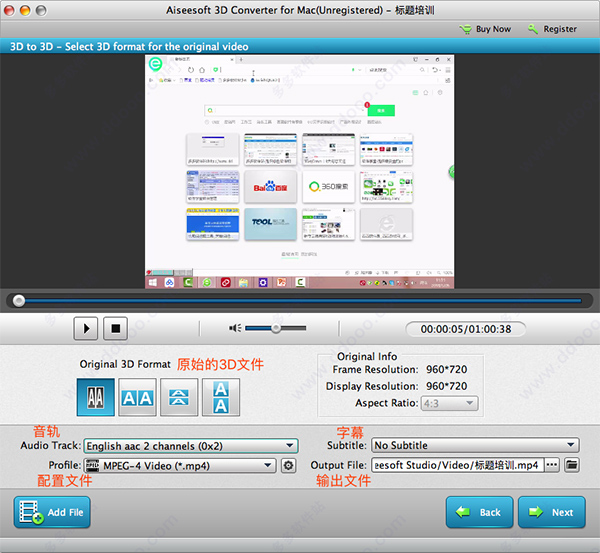Open the Aspect Ratio 4:3 dropdown
600x553 pixels.
click(449, 403)
